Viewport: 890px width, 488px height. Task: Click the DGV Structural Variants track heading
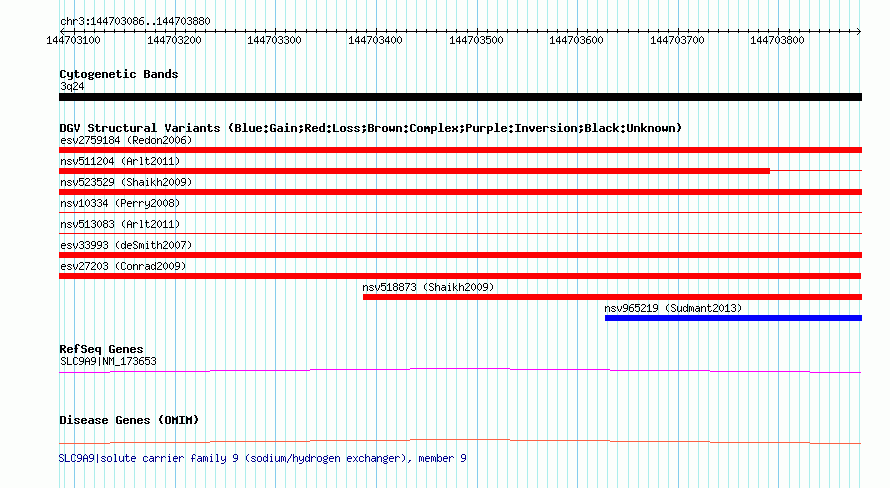click(371, 128)
